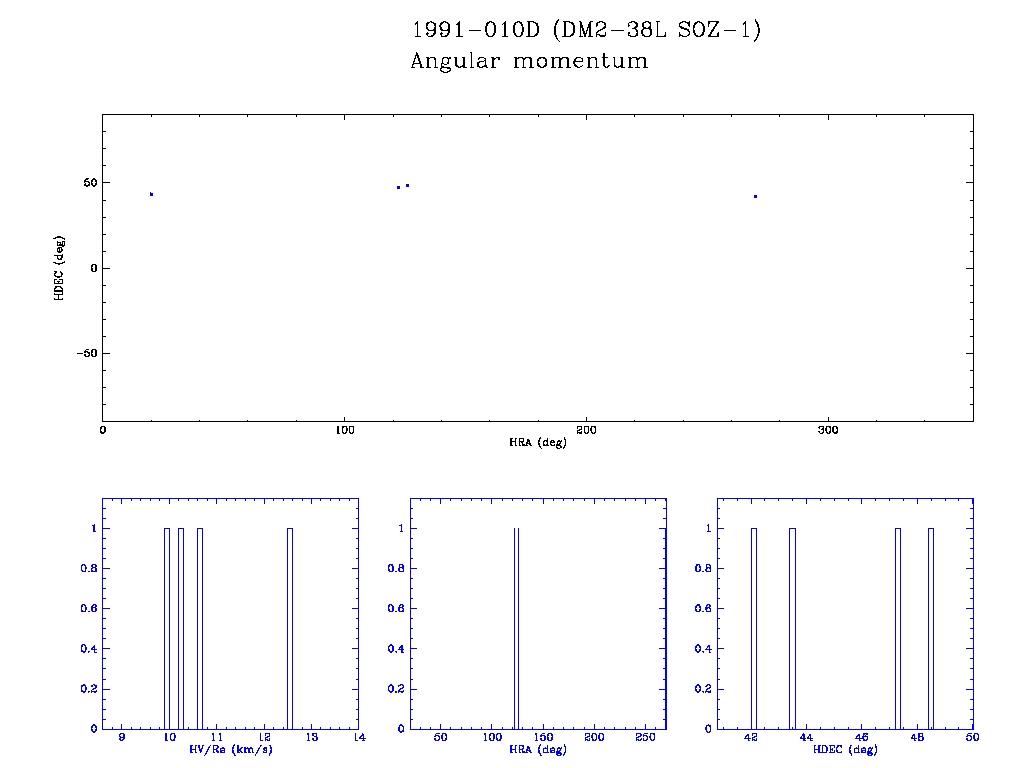Select the rightmost bar in the HDEC histogram
This screenshot has width=1024, height=768.
pos(930,628)
